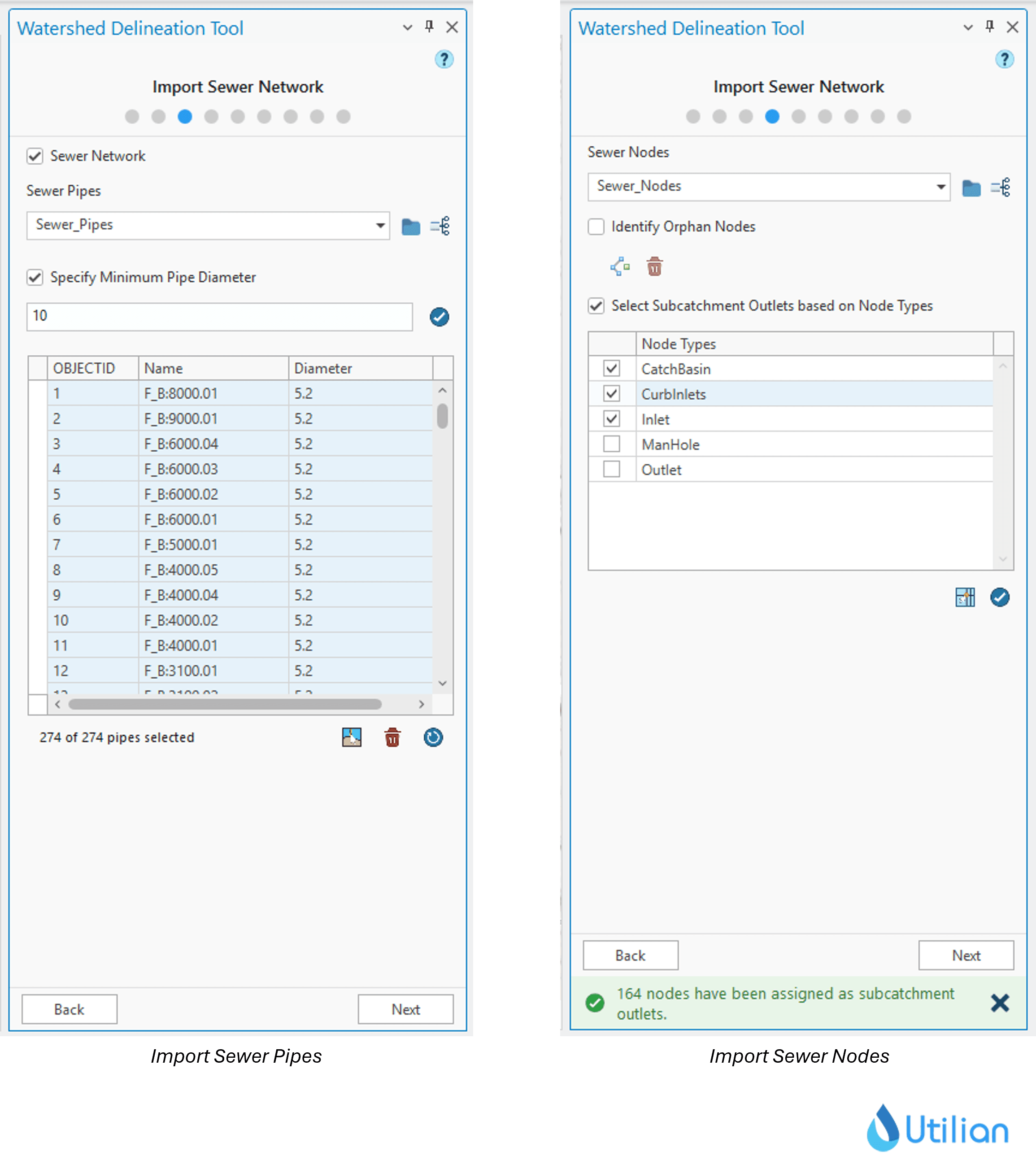Enable Identify Orphan Nodes checkbox
This screenshot has width=1036, height=1169.
tap(596, 227)
